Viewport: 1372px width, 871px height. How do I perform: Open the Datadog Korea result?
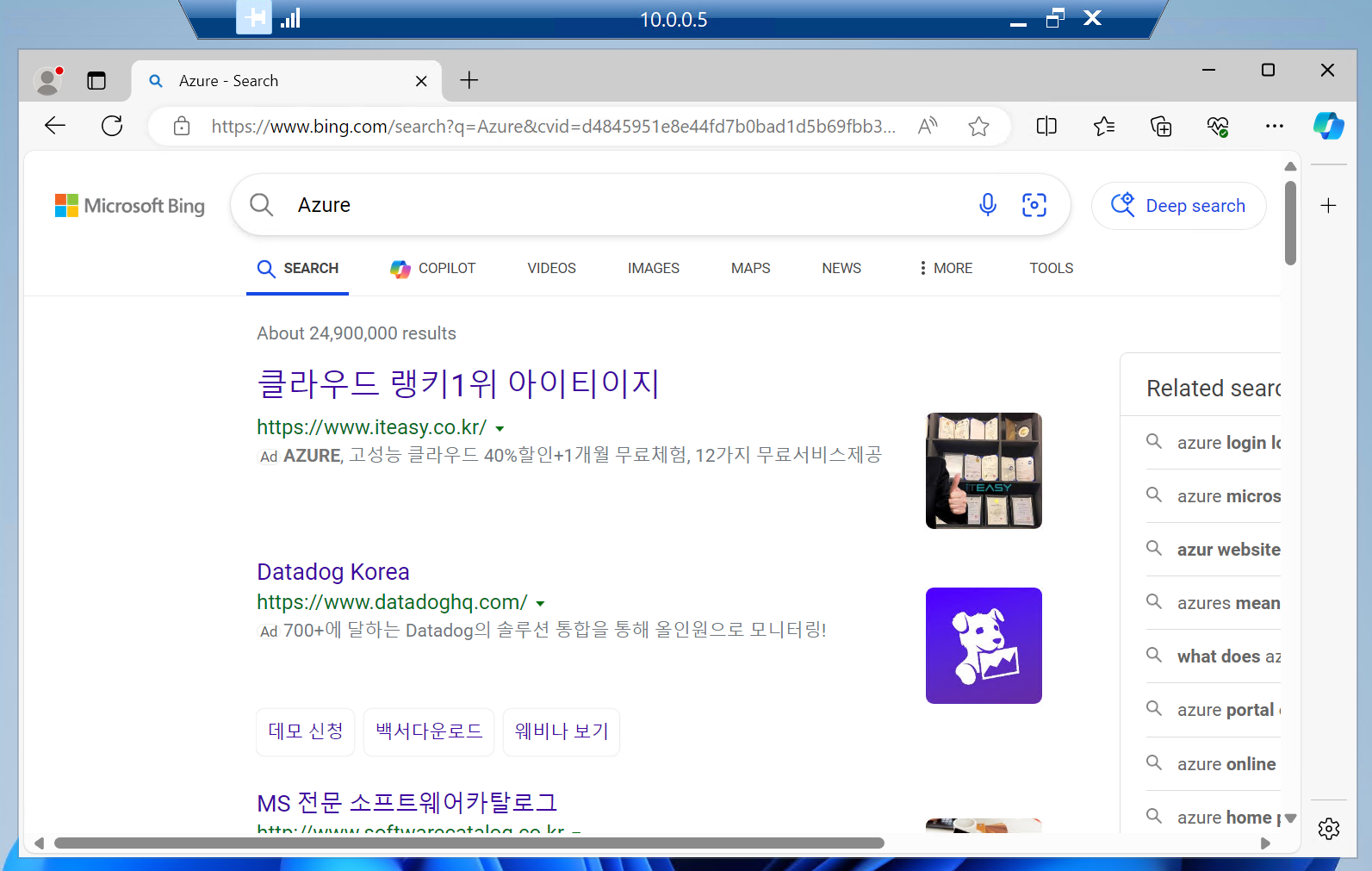click(x=333, y=571)
